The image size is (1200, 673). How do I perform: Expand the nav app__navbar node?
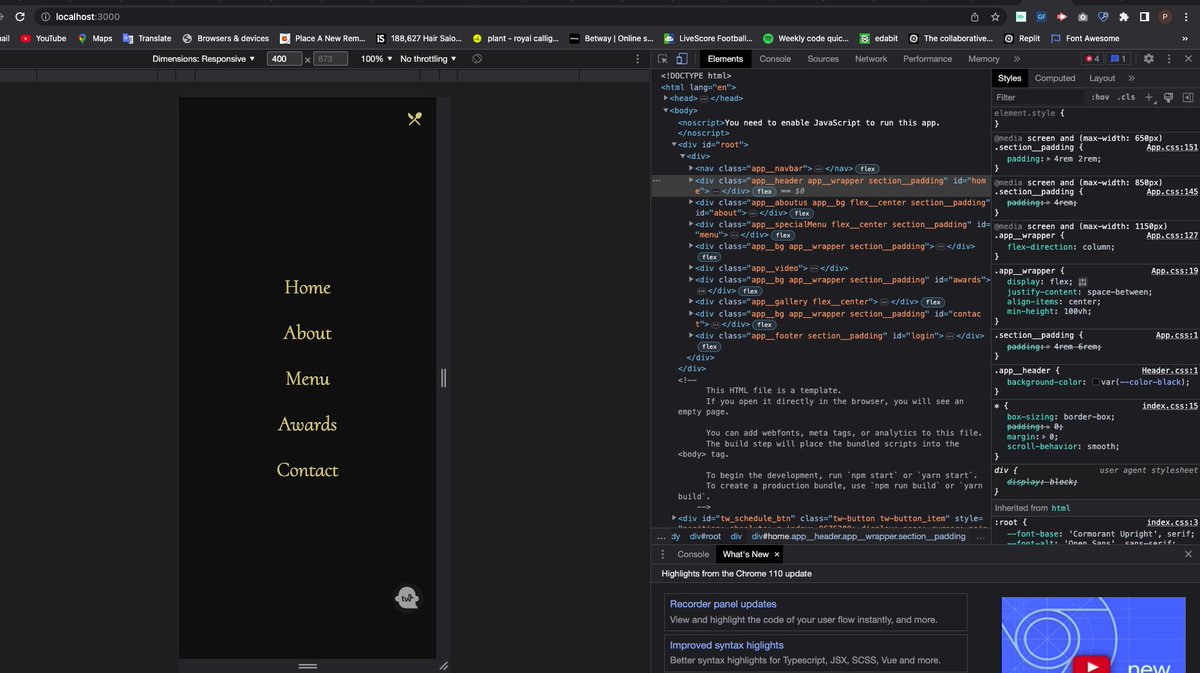tap(691, 169)
